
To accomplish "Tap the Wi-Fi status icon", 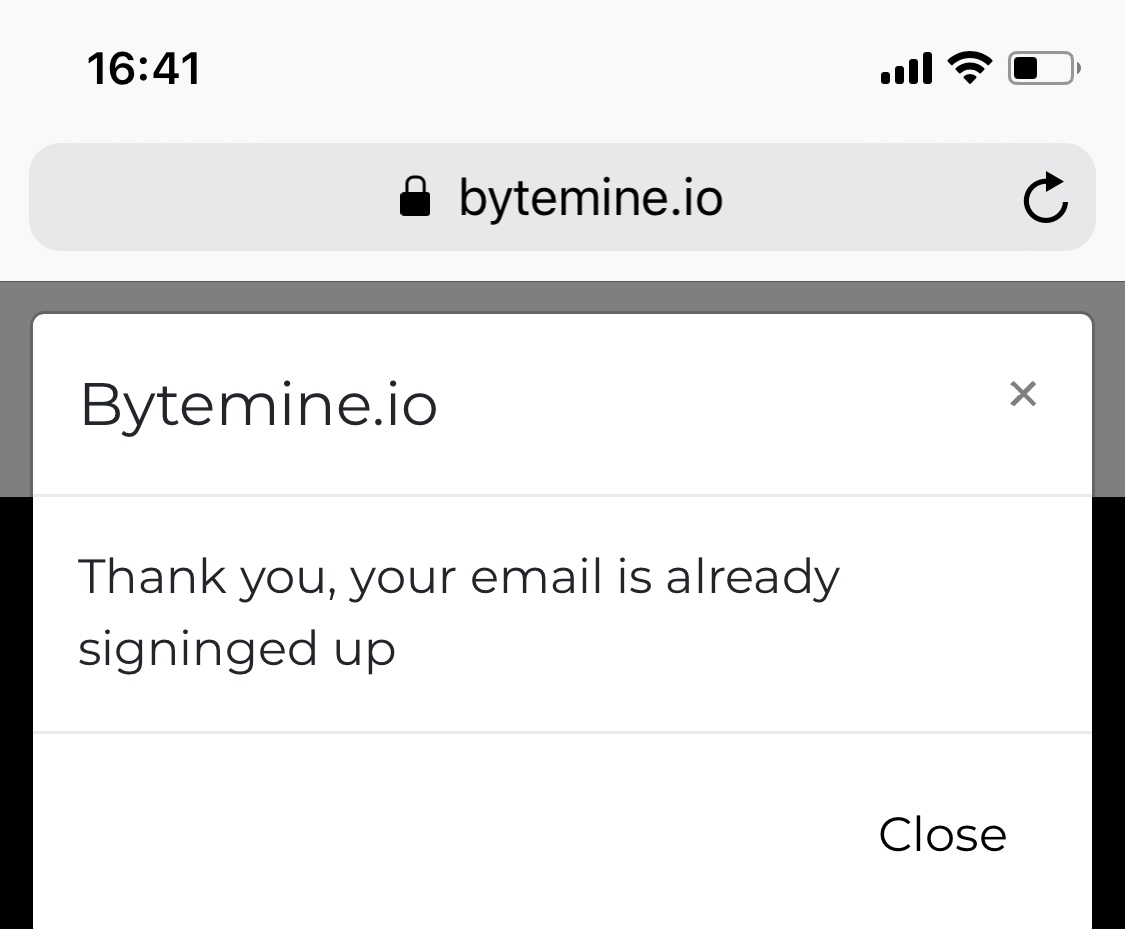I will 968,68.
